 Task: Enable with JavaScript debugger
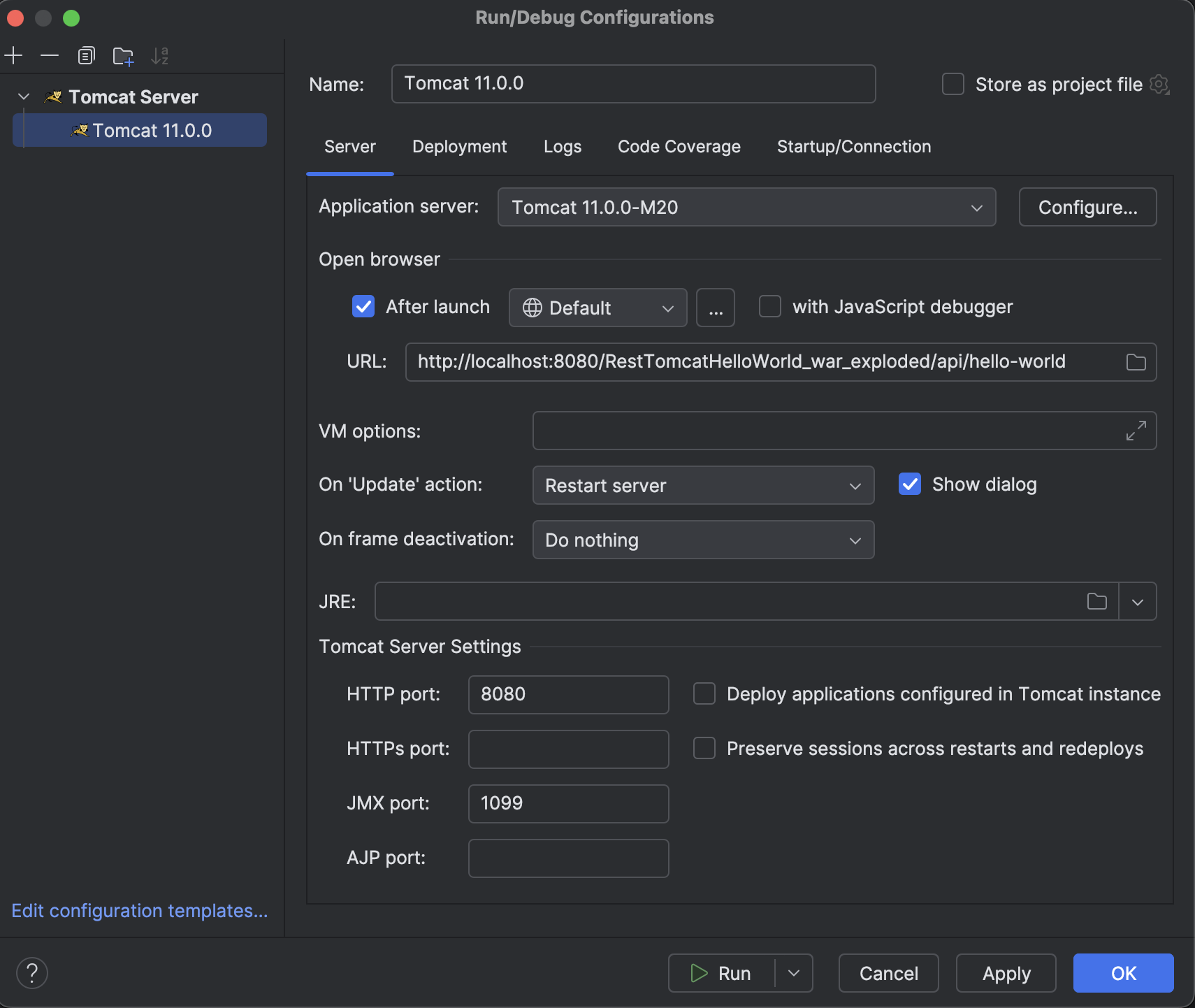(x=770, y=306)
